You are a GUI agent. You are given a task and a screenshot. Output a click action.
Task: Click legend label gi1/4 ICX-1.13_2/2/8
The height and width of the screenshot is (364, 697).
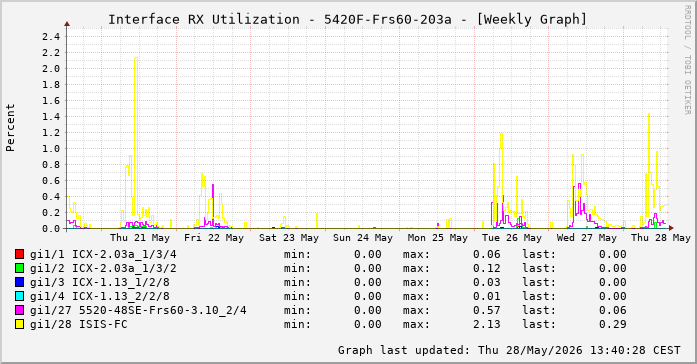tap(100, 296)
